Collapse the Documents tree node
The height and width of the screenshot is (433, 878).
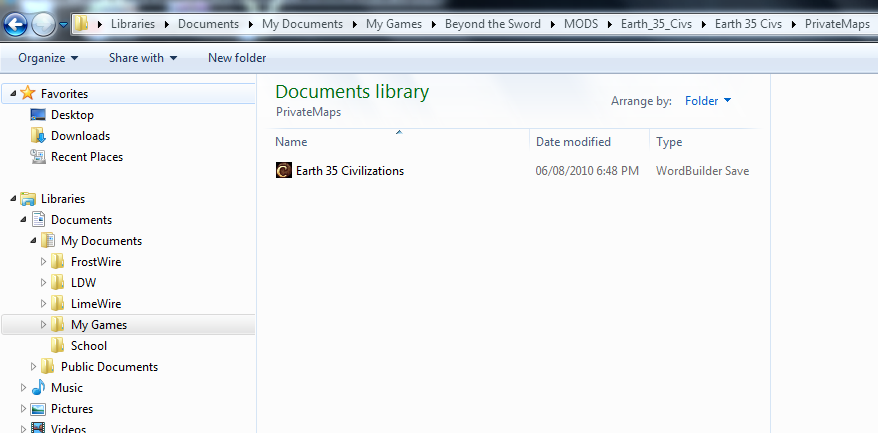[24, 220]
